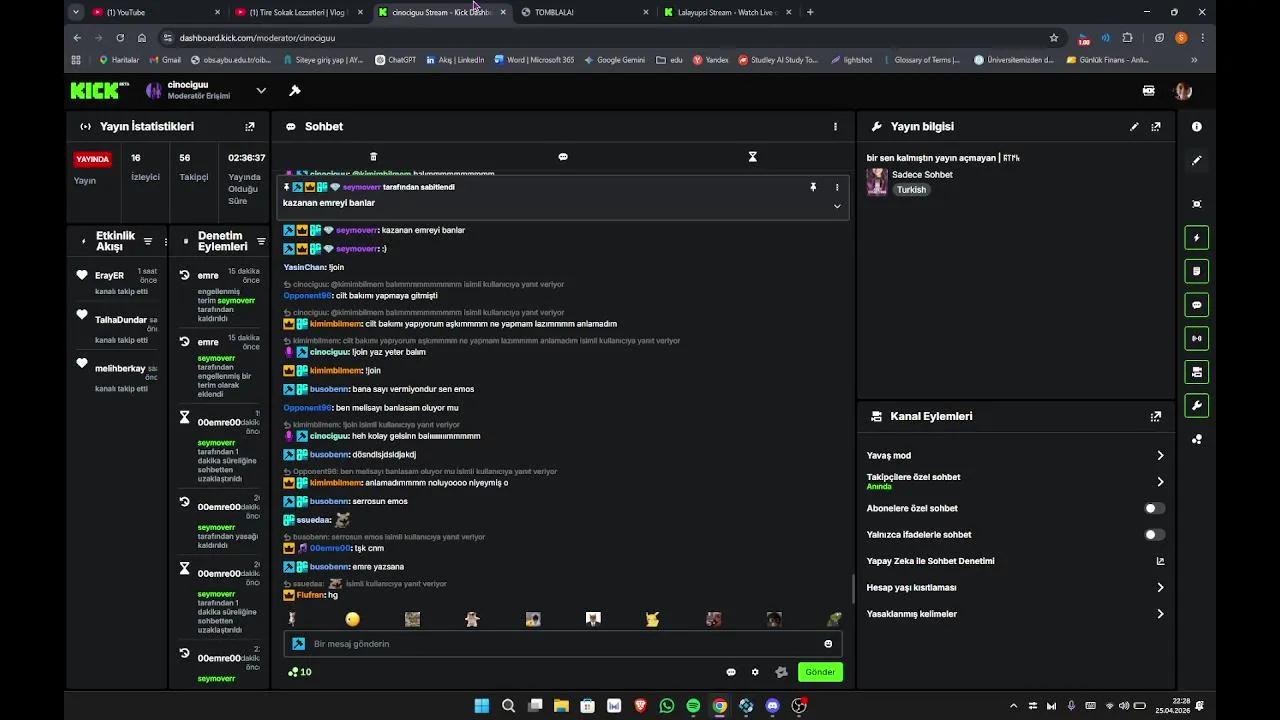Viewport: 1280px width, 720px height.
Task: Click the chat bubble icon beside settings gear
Action: 731,672
